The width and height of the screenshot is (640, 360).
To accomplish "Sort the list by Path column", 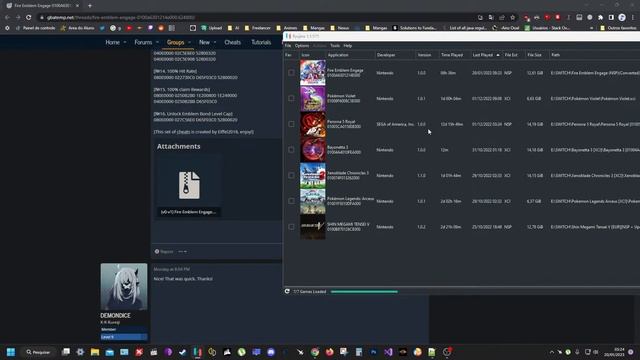I will [x=594, y=55].
